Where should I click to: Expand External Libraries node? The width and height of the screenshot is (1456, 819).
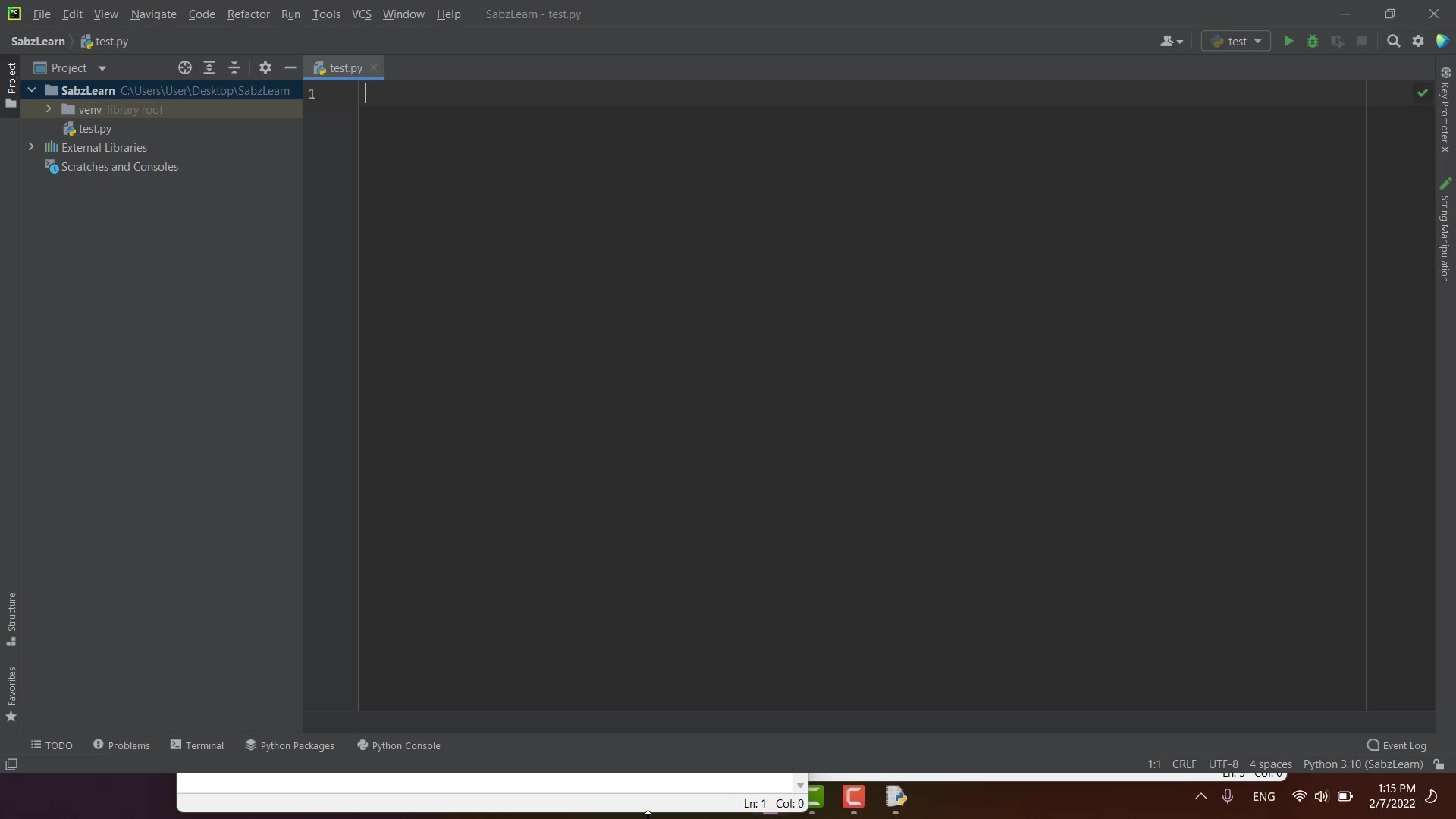pos(31,147)
